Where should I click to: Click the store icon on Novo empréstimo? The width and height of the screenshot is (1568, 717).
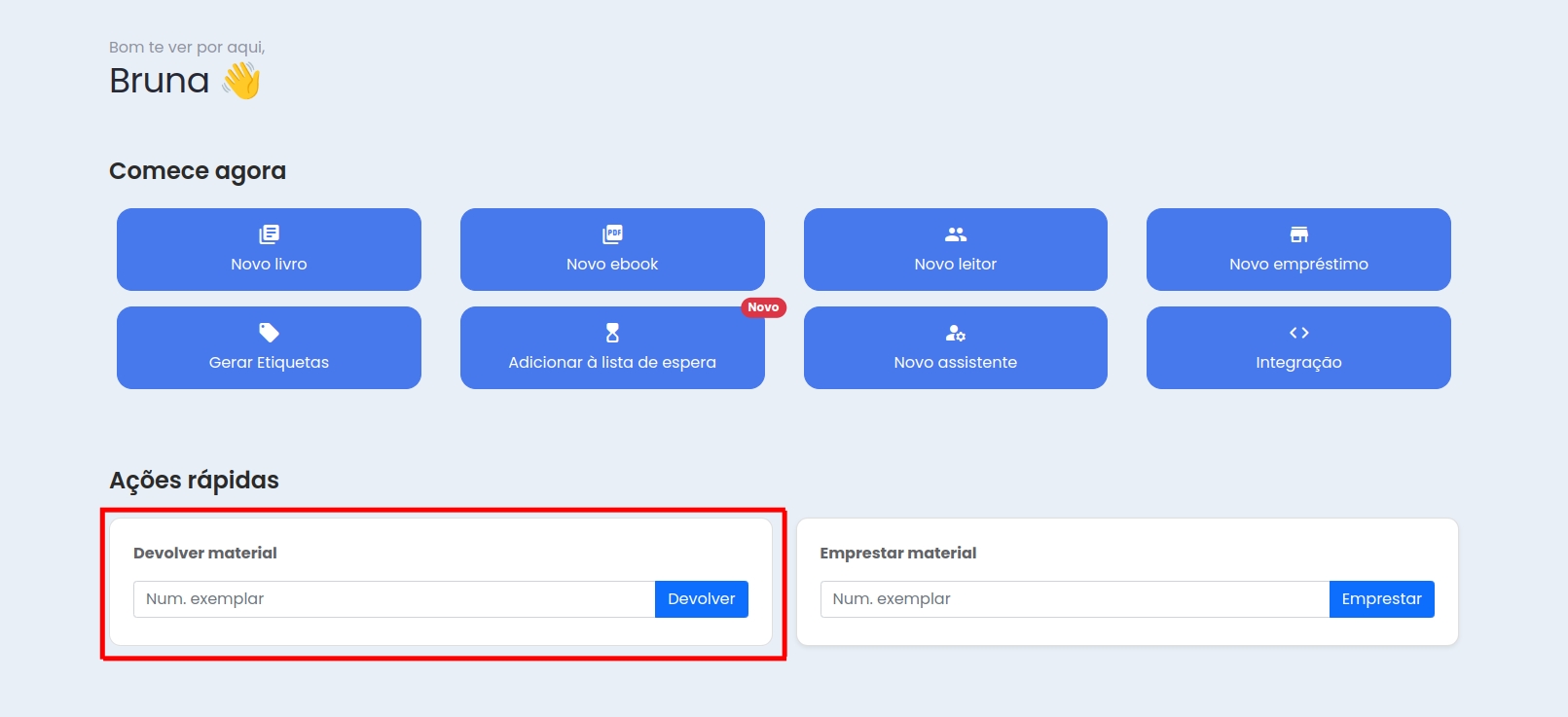click(1298, 234)
